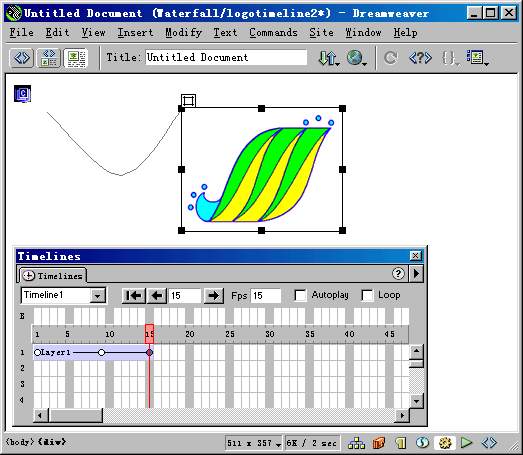Viewport: 523px width, 455px height.
Task: Open Timelines panel help
Action: [x=398, y=274]
